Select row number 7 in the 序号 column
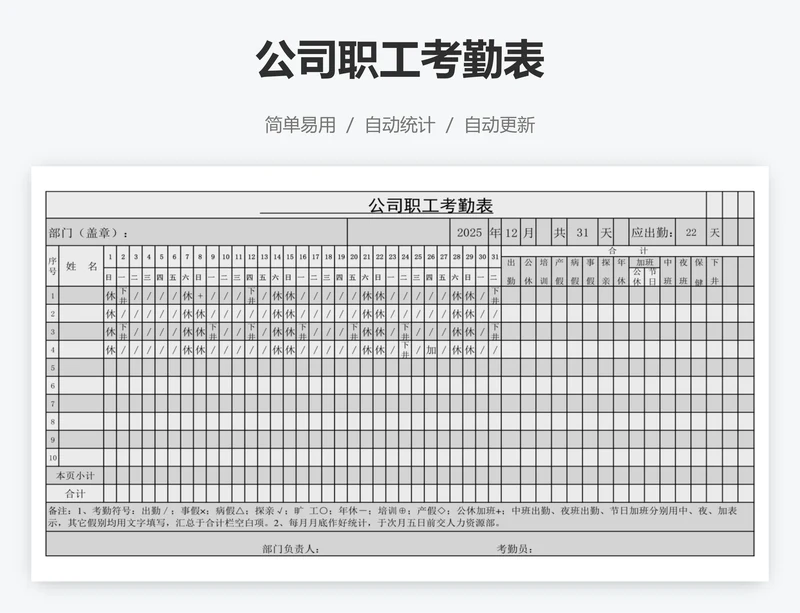The image size is (800, 613). [x=53, y=404]
